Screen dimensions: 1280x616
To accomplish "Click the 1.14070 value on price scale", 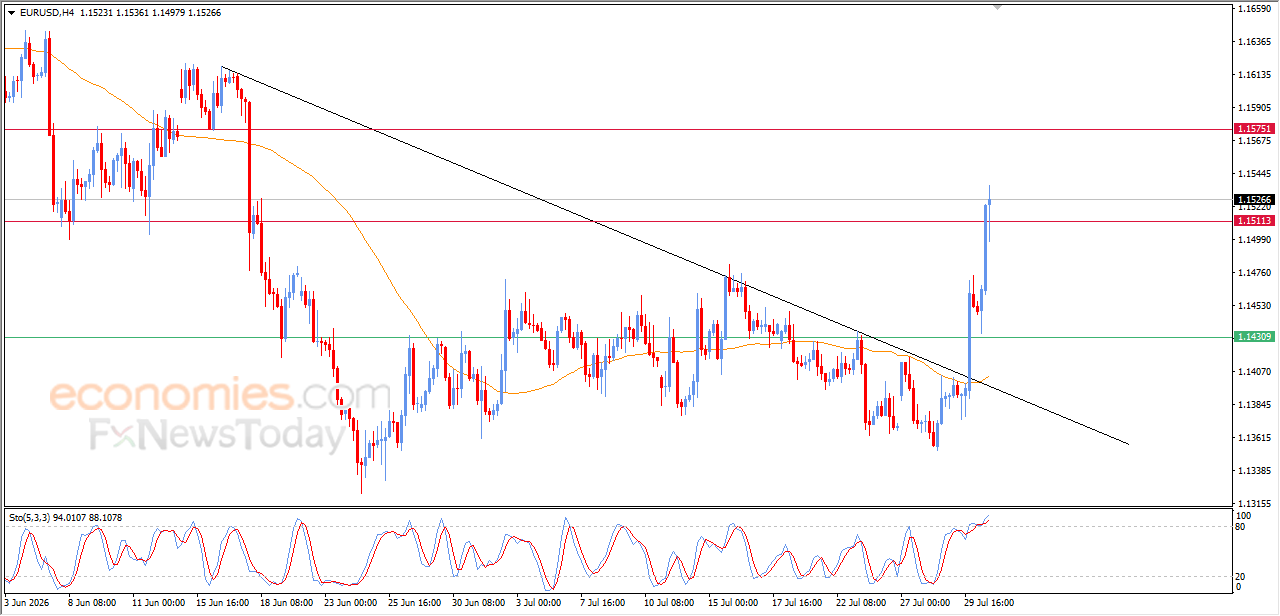I will click(1253, 372).
